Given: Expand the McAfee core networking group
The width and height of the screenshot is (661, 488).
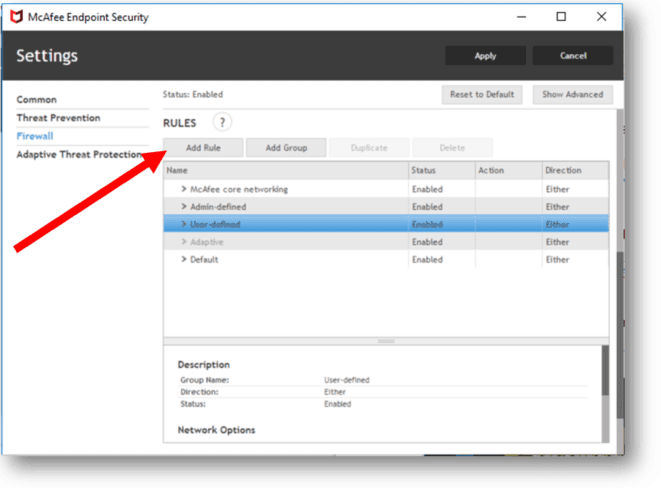Looking at the screenshot, I should [184, 189].
